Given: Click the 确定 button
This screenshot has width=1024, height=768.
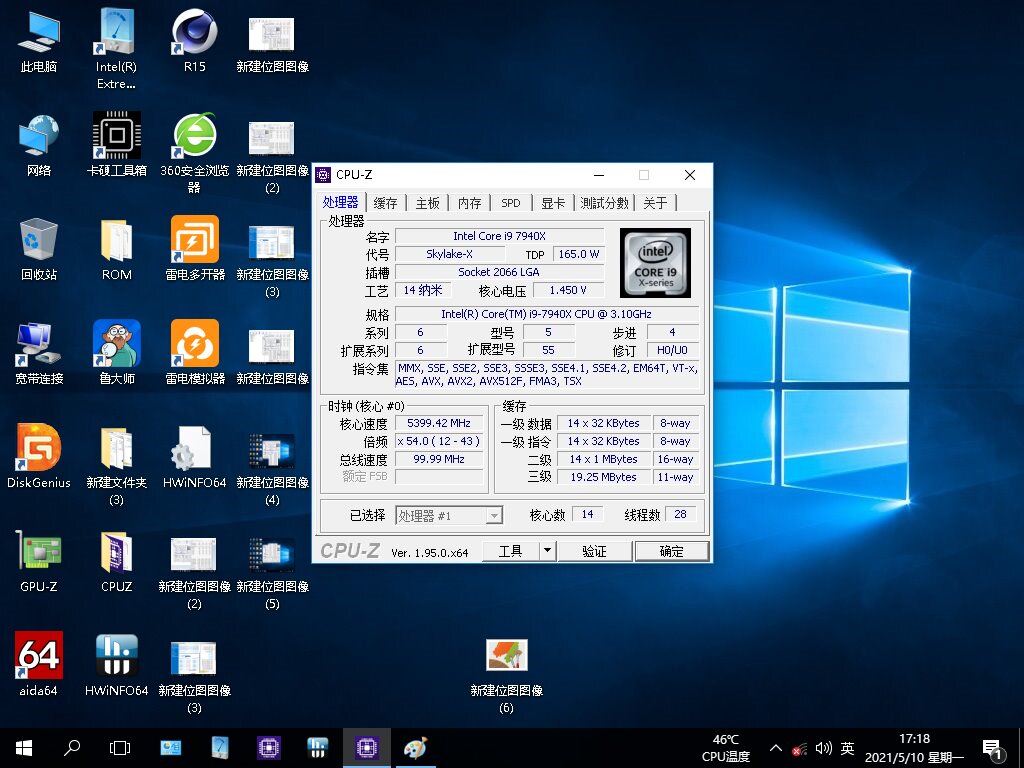Looking at the screenshot, I should pos(671,551).
